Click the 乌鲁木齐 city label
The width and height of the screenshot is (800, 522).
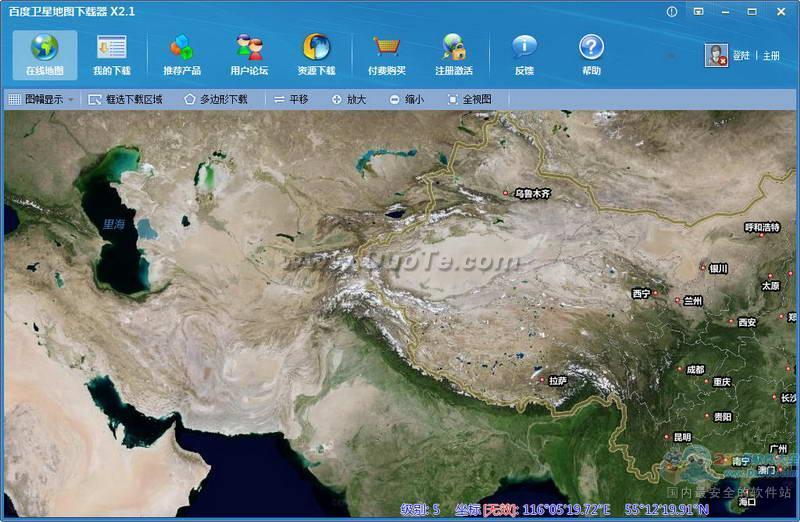532,193
